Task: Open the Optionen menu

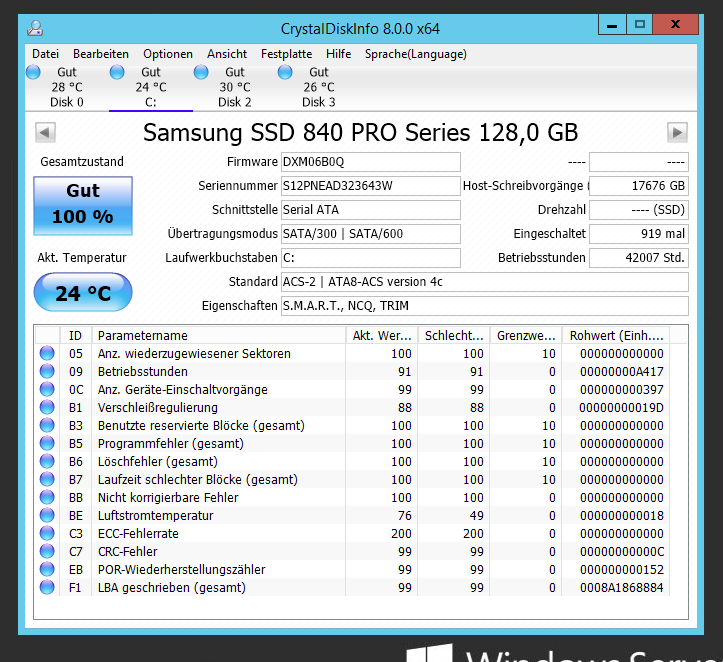Action: (x=168, y=54)
